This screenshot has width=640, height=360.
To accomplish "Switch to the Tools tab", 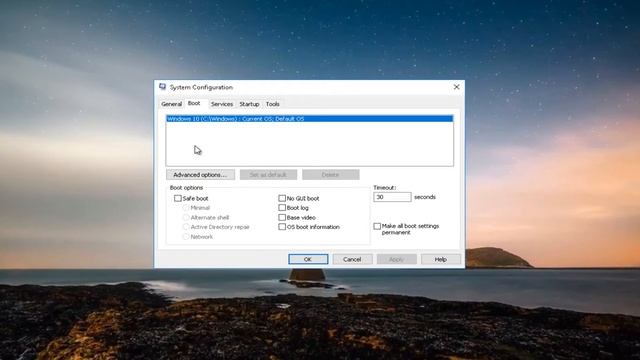I will (x=272, y=104).
